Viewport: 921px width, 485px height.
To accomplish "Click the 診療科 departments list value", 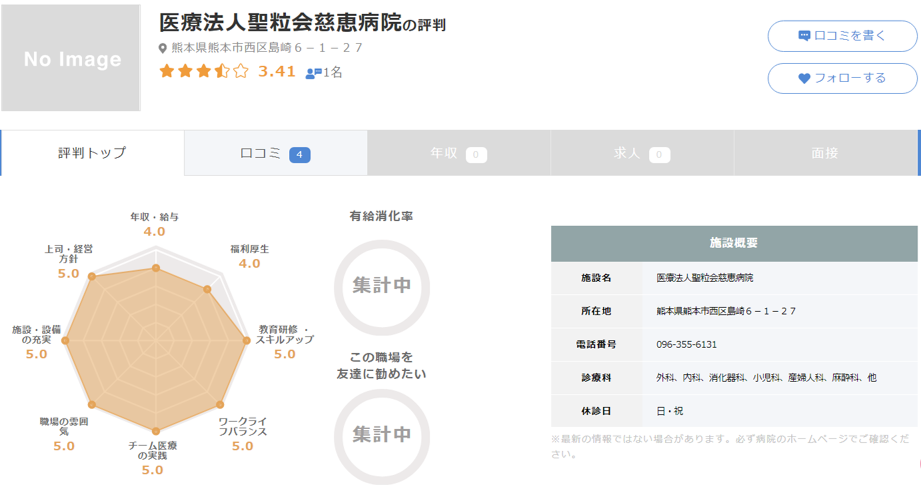I will click(766, 378).
